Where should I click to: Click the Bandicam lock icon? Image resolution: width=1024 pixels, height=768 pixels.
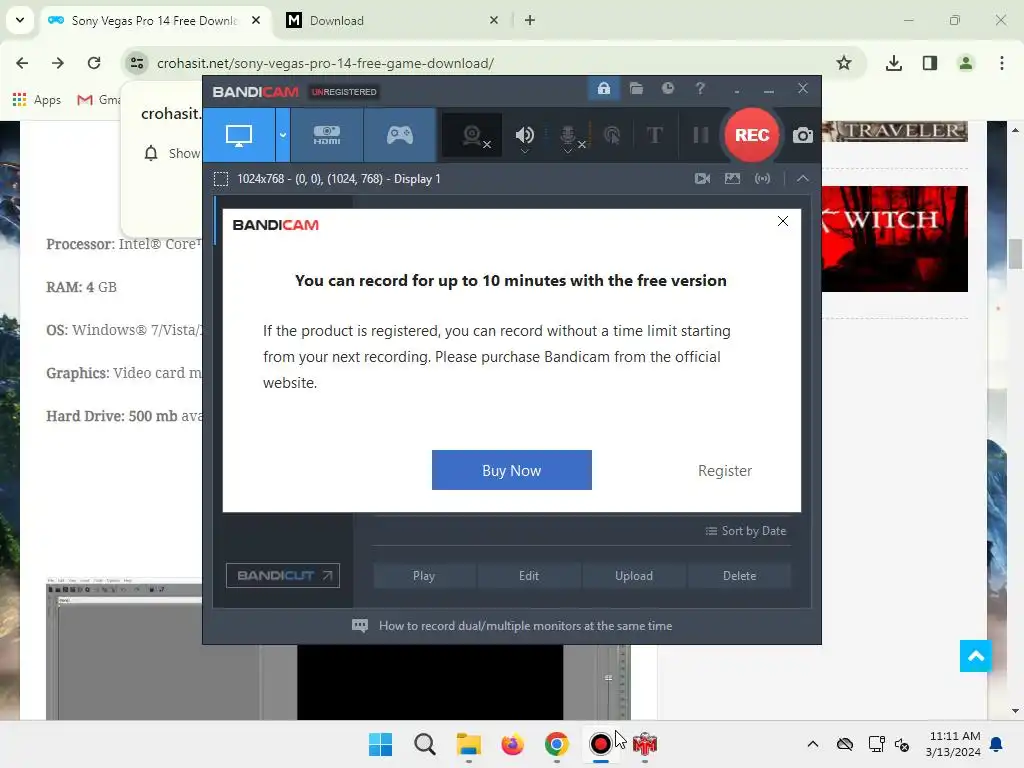(x=603, y=88)
